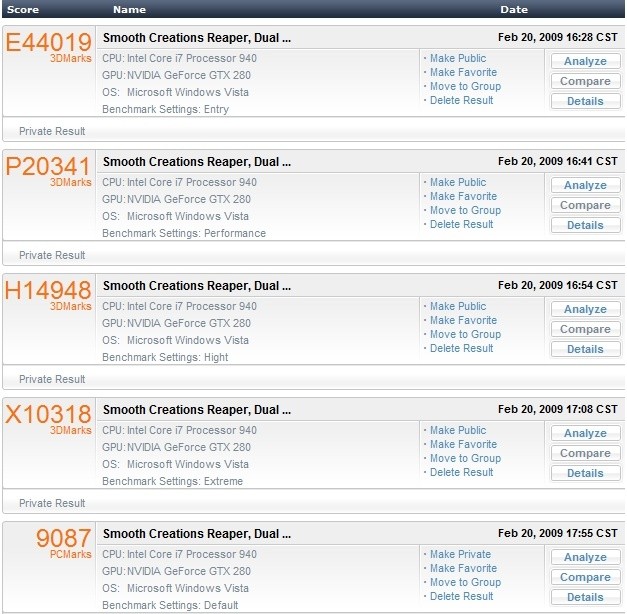Click Compare for the P20341 result

(x=585, y=205)
